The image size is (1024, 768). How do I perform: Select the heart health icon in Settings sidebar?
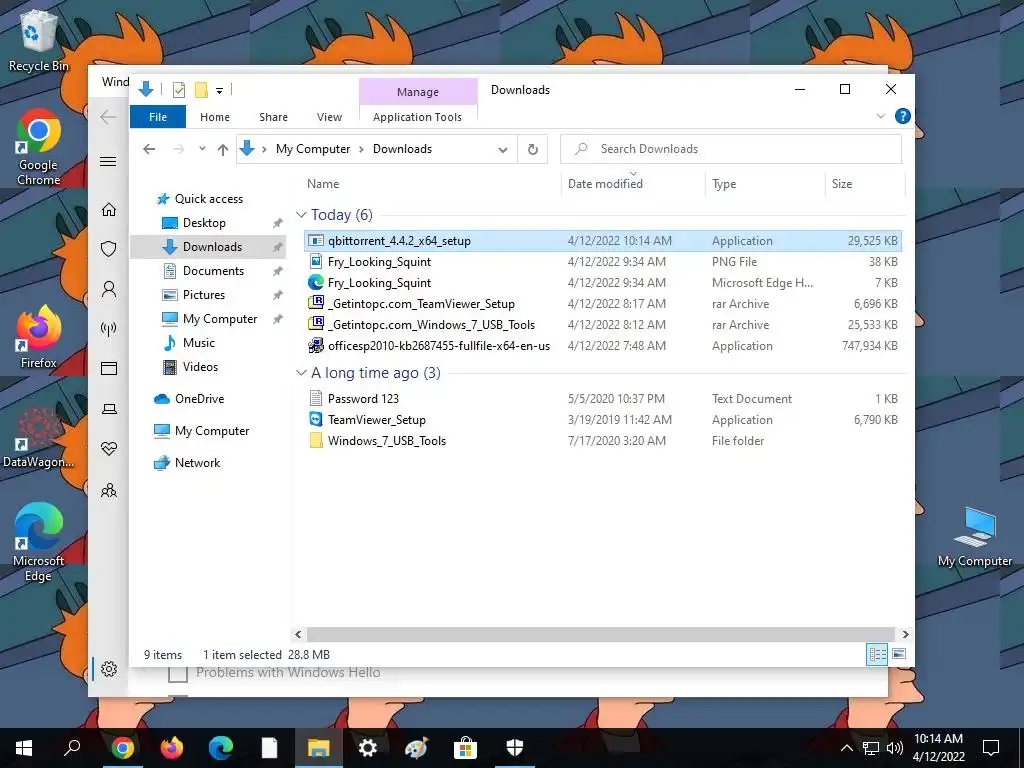pos(108,449)
